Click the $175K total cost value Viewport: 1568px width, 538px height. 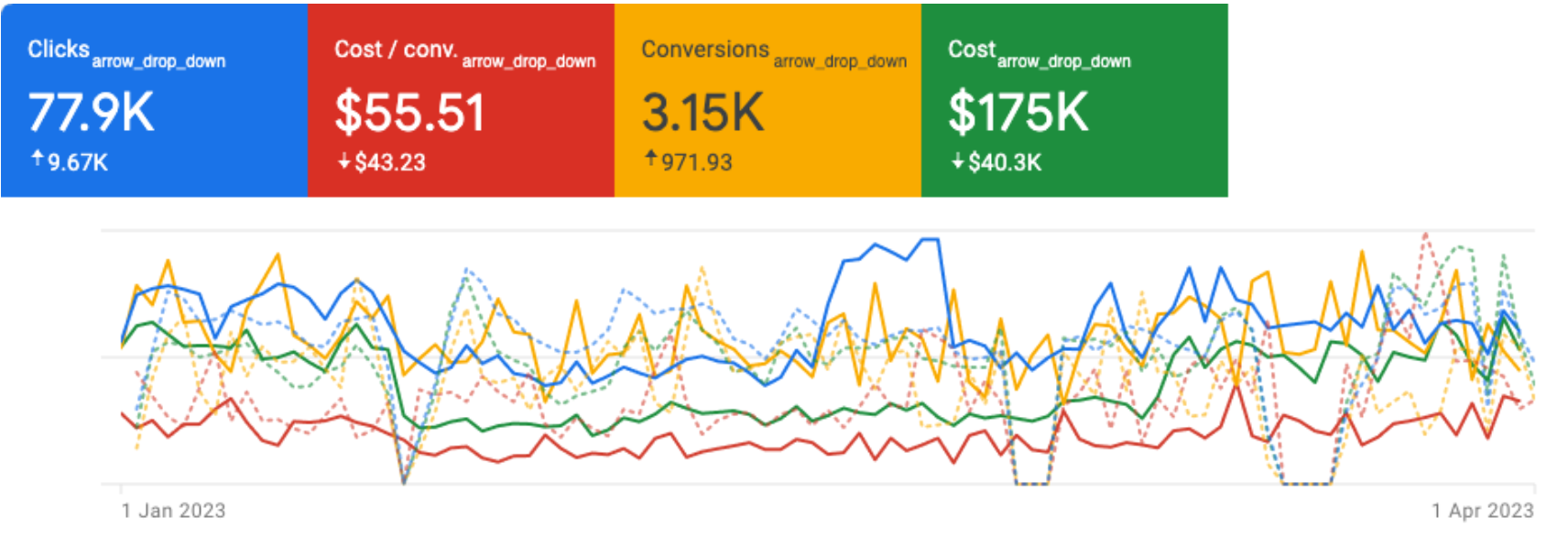coord(1018,113)
